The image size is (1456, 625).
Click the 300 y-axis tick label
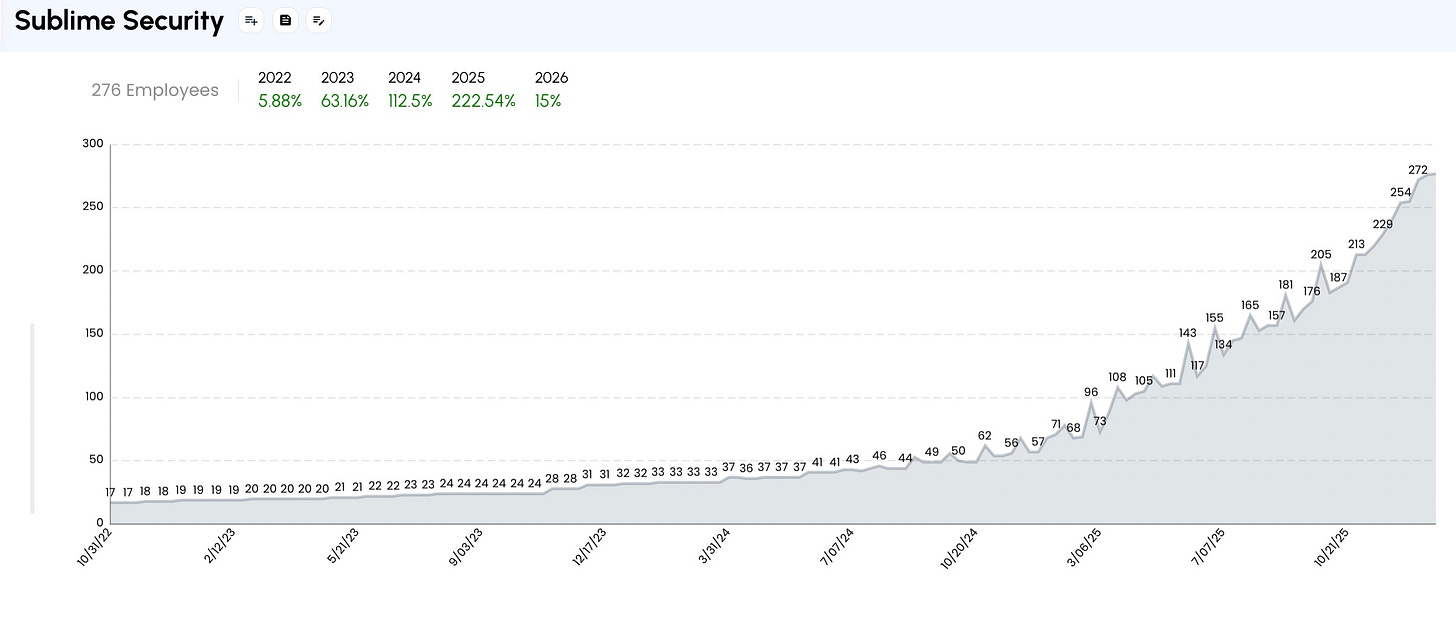pyautogui.click(x=93, y=144)
